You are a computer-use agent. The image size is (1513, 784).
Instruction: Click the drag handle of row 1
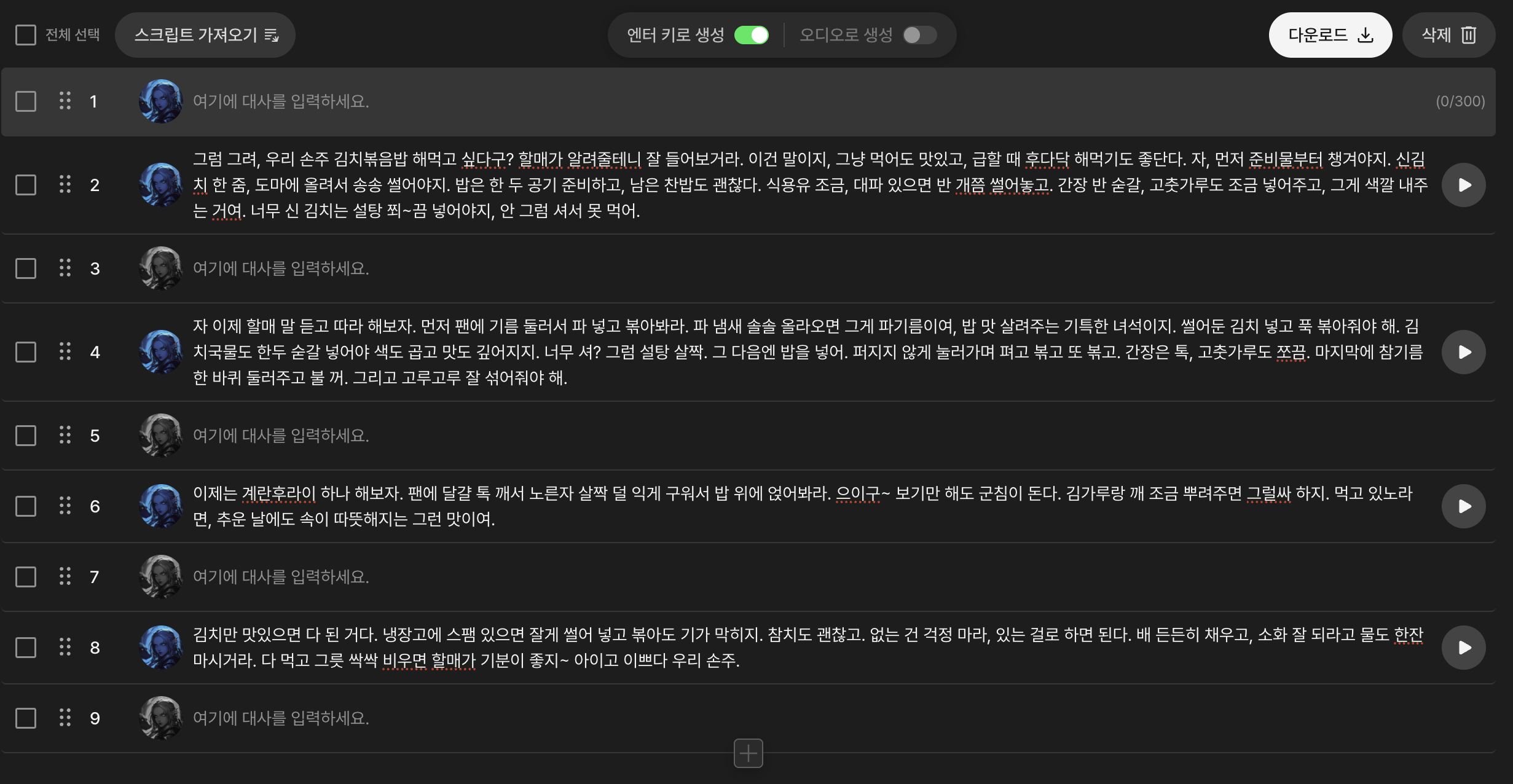(x=65, y=101)
